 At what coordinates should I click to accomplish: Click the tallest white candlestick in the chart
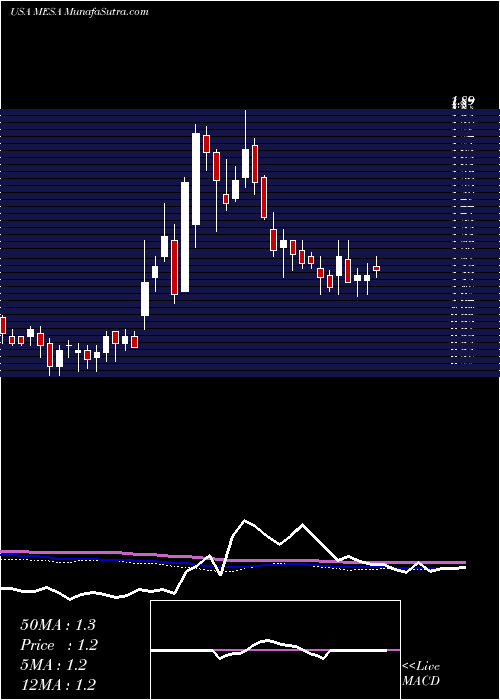click(x=185, y=236)
